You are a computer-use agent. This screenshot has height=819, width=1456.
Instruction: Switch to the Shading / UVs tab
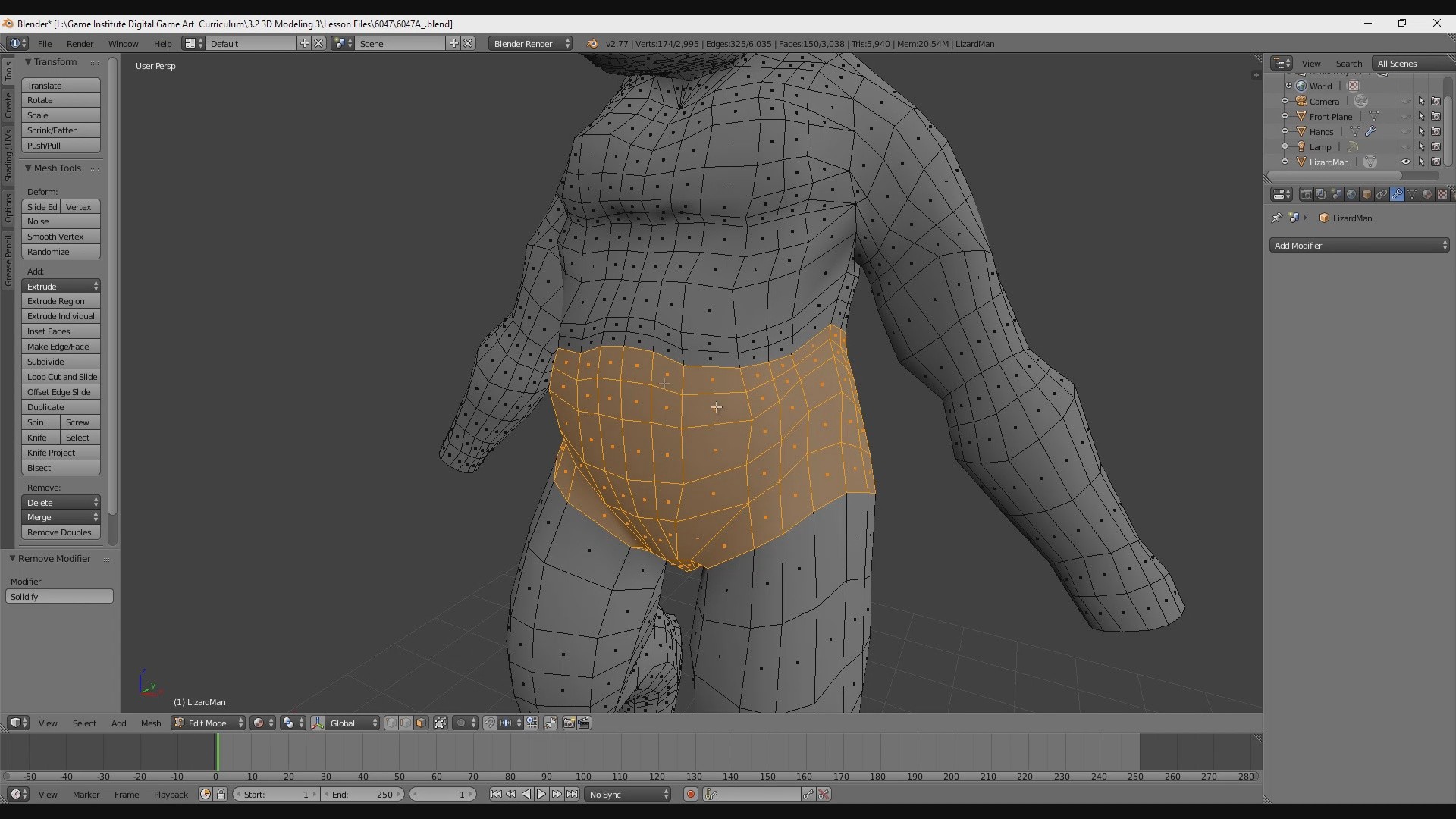tap(8, 155)
